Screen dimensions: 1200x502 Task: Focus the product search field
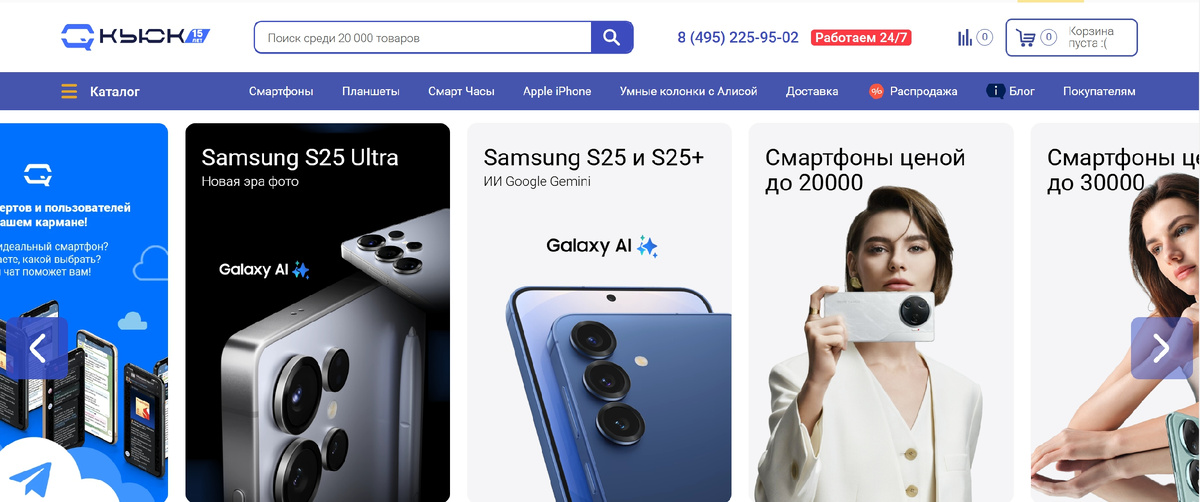pyautogui.click(x=423, y=38)
